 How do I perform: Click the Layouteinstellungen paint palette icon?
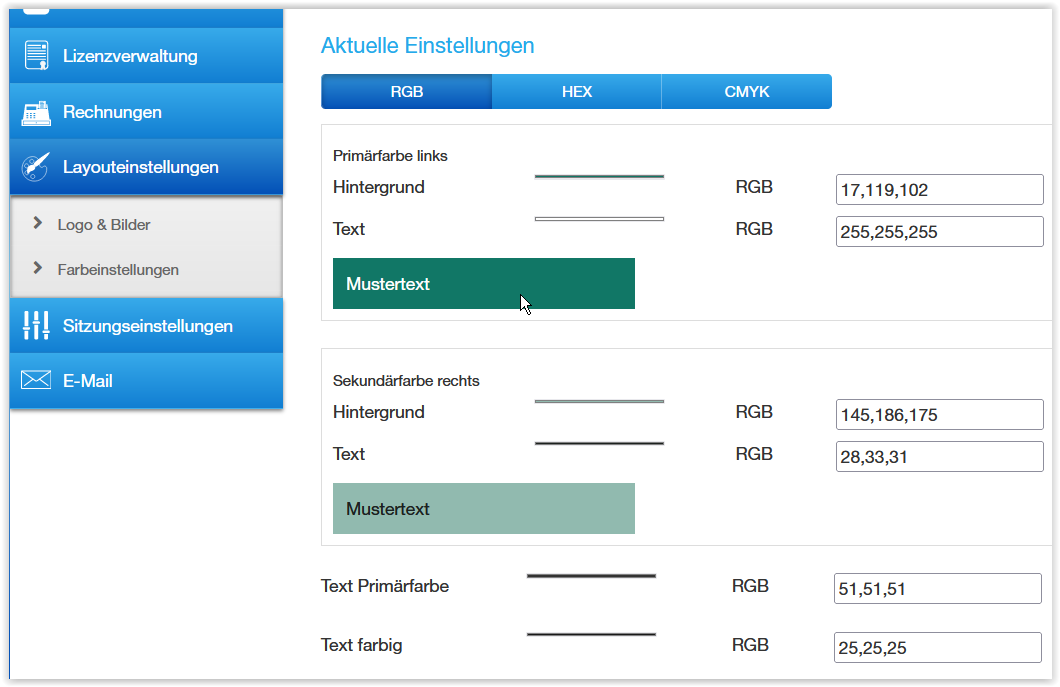click(36, 167)
